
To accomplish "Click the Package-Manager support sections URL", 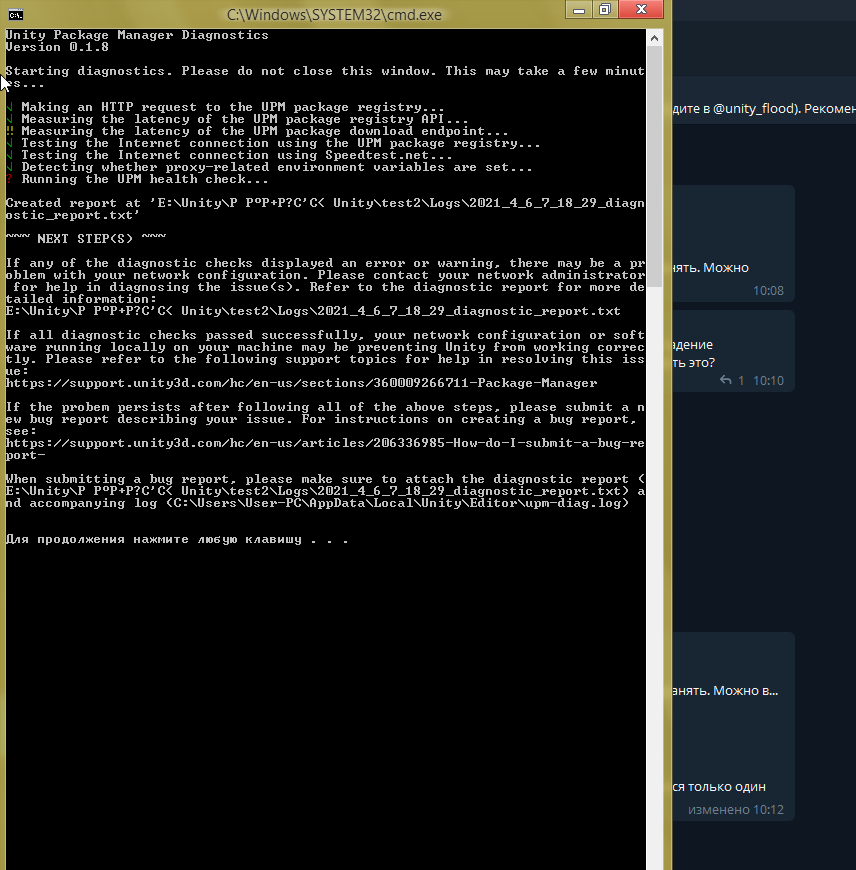I will tap(301, 383).
